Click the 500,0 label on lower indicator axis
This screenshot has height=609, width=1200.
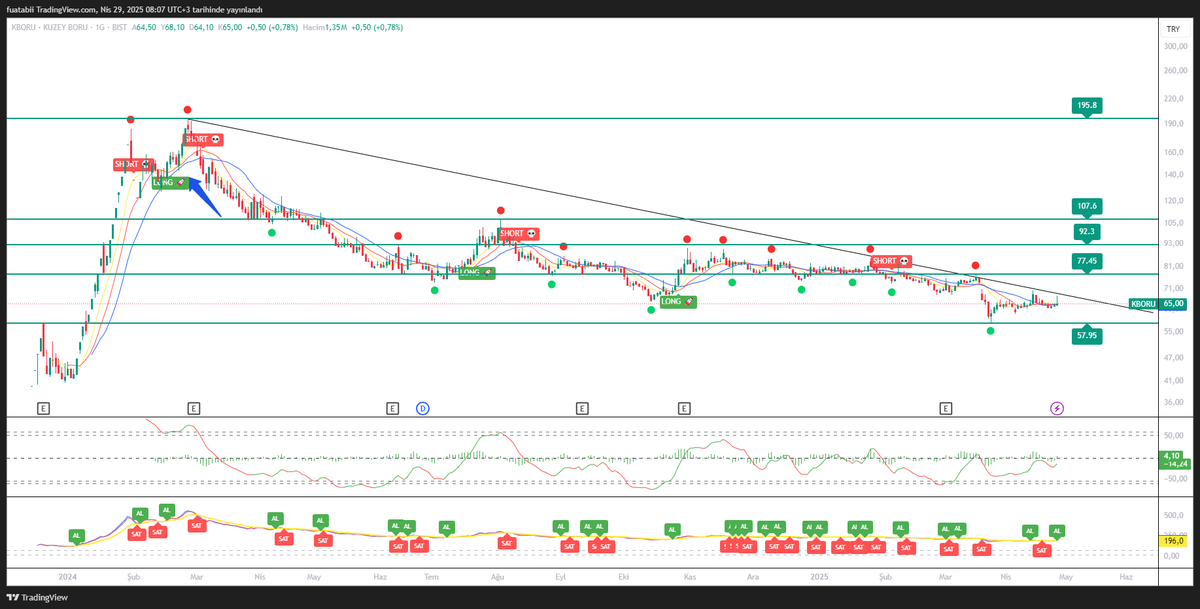1175,516
